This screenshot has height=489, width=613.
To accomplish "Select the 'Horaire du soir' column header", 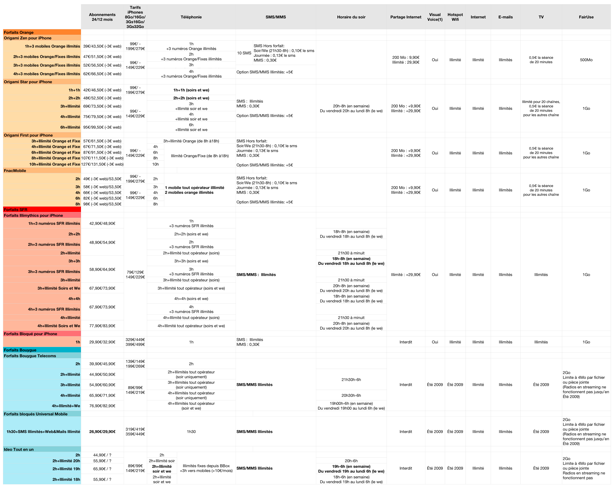I will [x=351, y=17].
